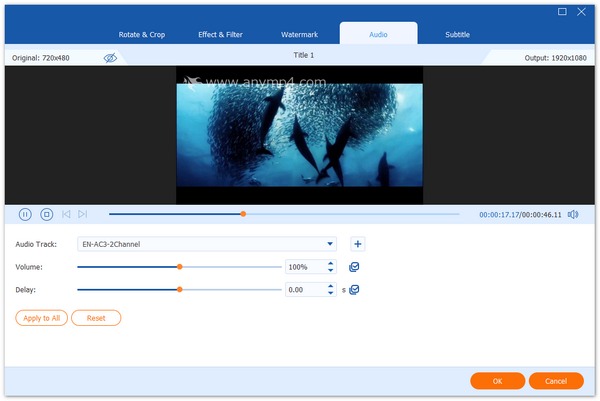Confirm changes with the OK button

pyautogui.click(x=497, y=381)
